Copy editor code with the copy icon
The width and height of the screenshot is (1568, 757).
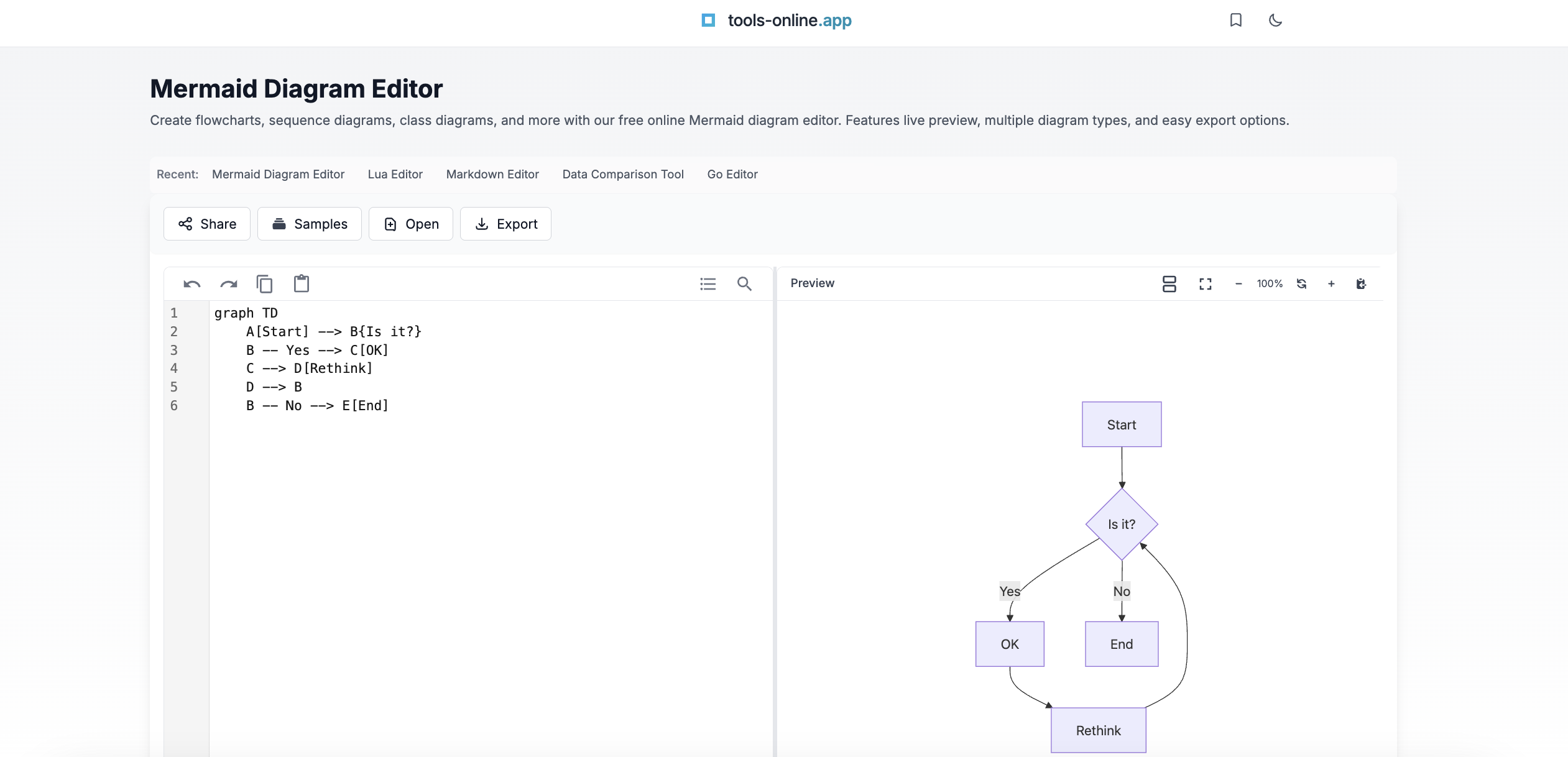pos(264,284)
